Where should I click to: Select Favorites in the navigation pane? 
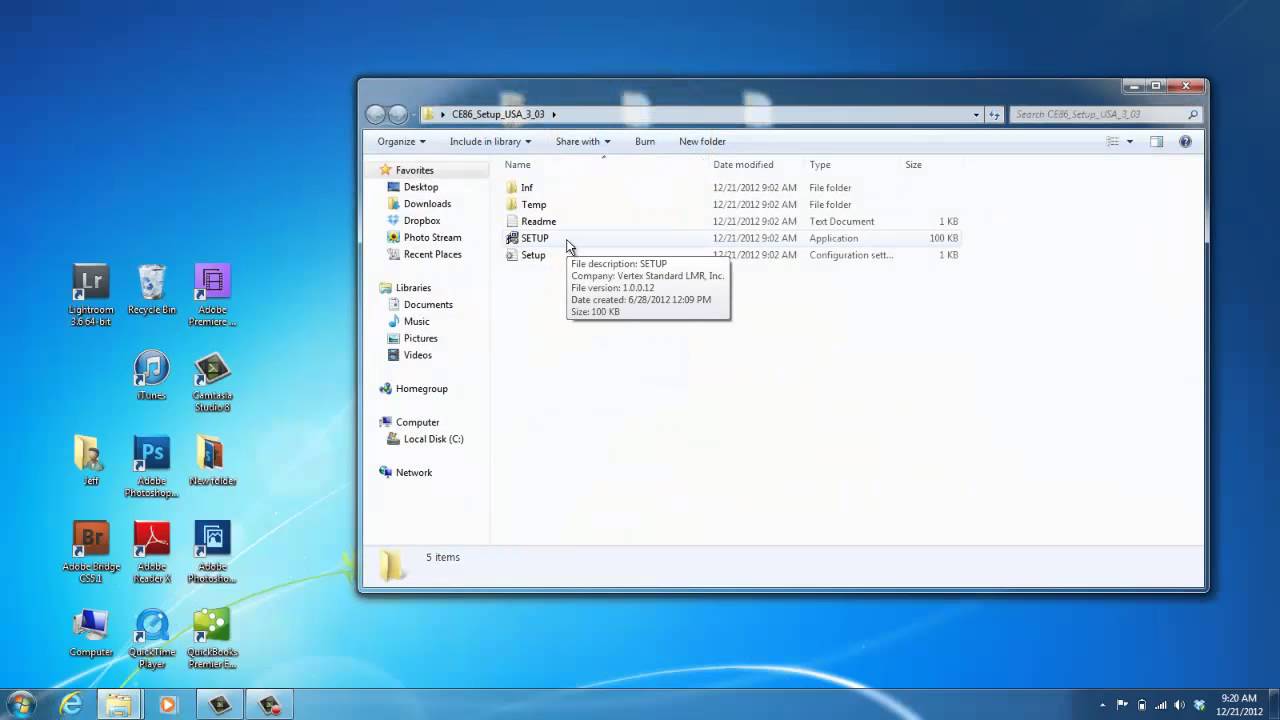click(414, 171)
